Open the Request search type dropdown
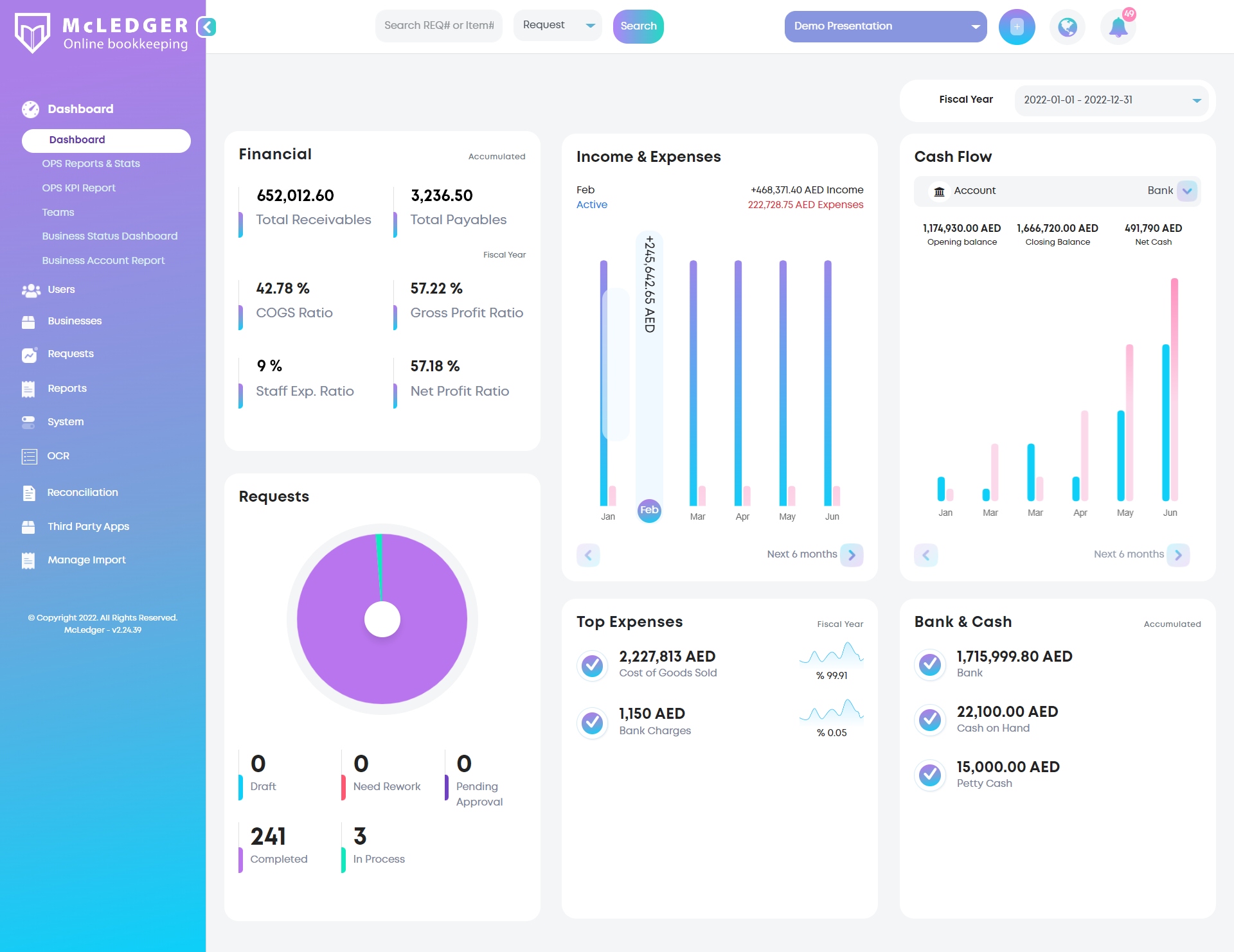This screenshot has width=1234, height=952. [x=558, y=26]
